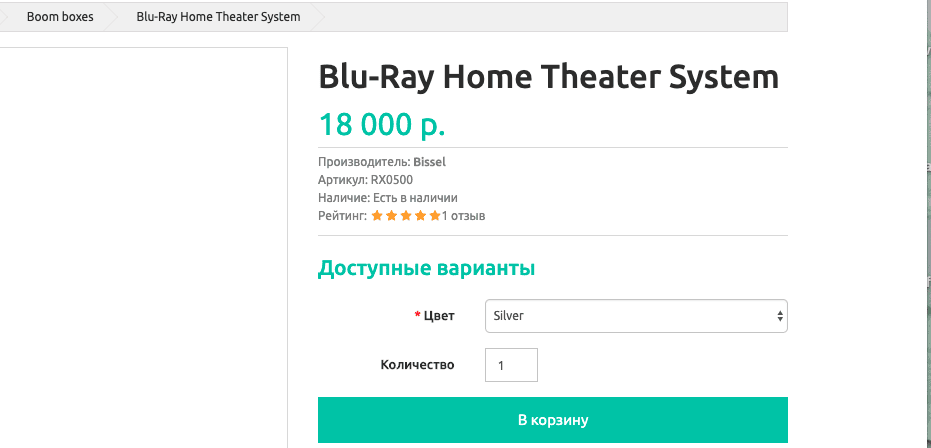Image resolution: width=931 pixels, height=448 pixels.
Task: Add product with В корзину button
Action: click(553, 420)
